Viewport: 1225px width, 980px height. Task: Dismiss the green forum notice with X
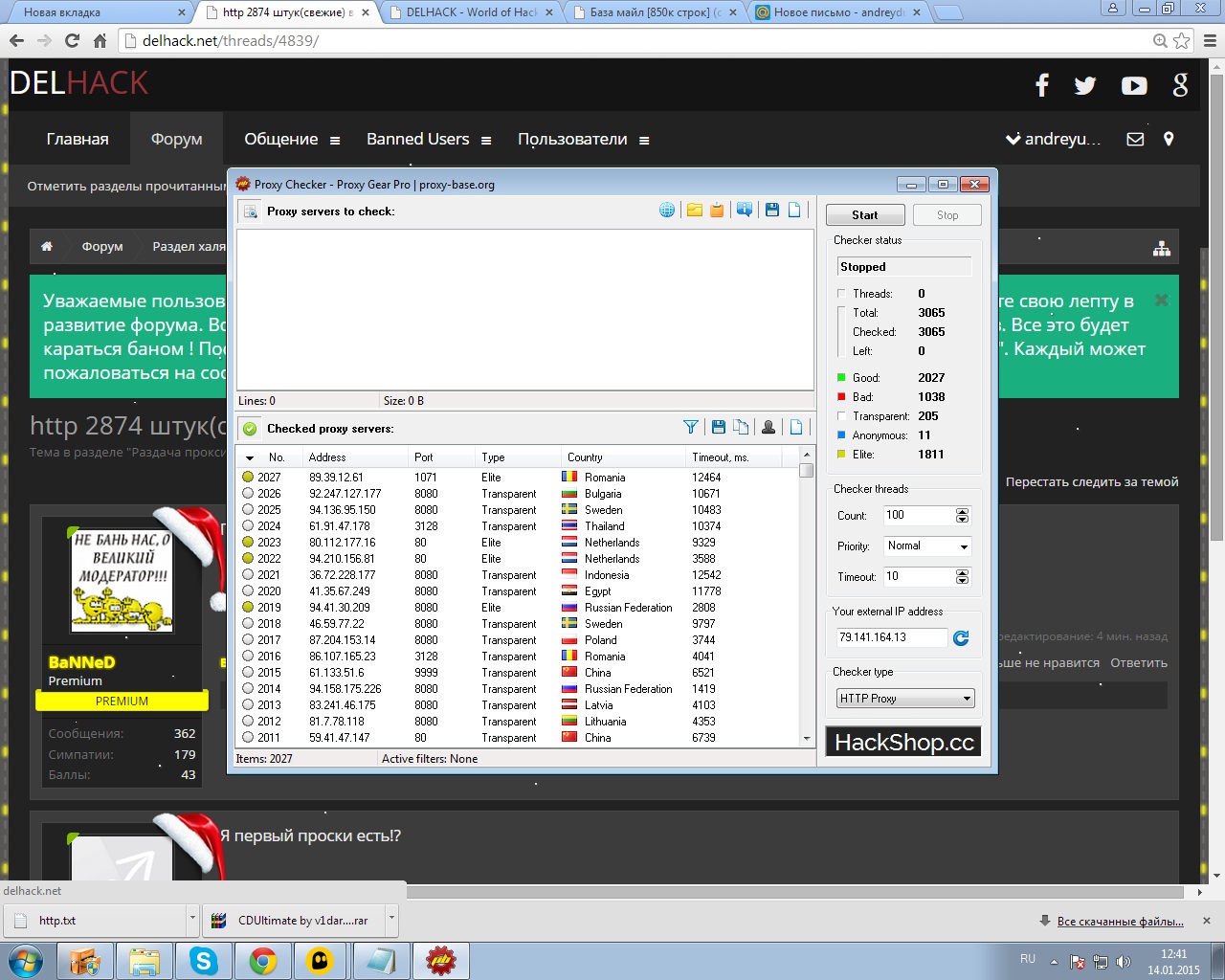coord(1161,301)
